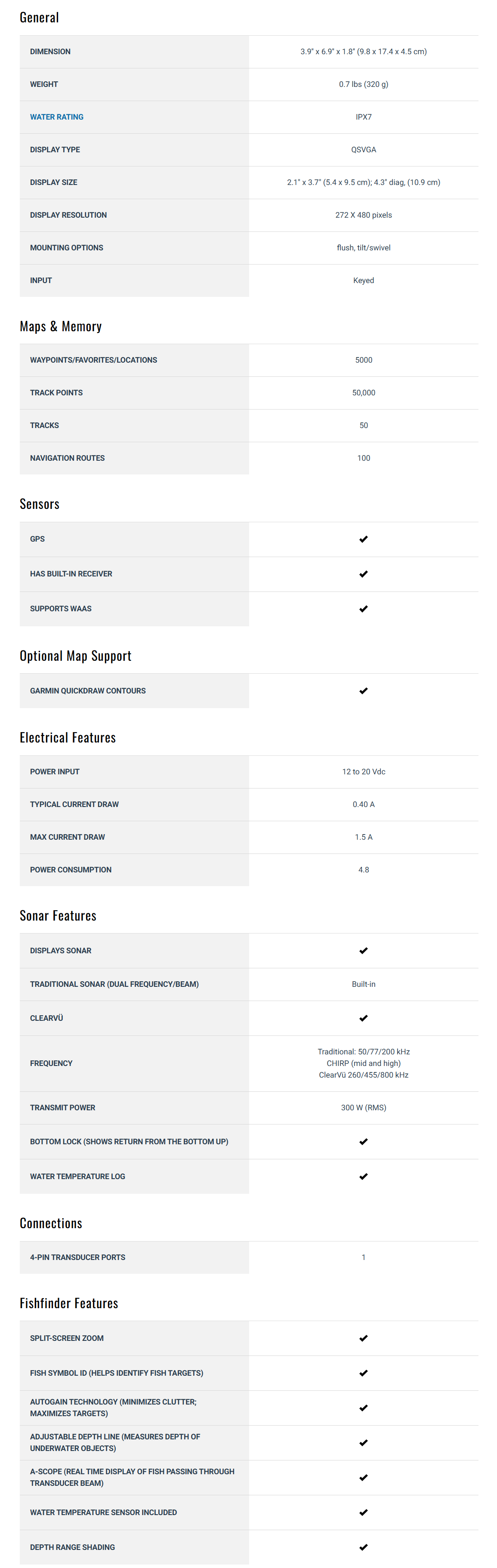Click the A-Scope feature checkmark
This screenshot has height=1568, width=497.
[364, 1477]
